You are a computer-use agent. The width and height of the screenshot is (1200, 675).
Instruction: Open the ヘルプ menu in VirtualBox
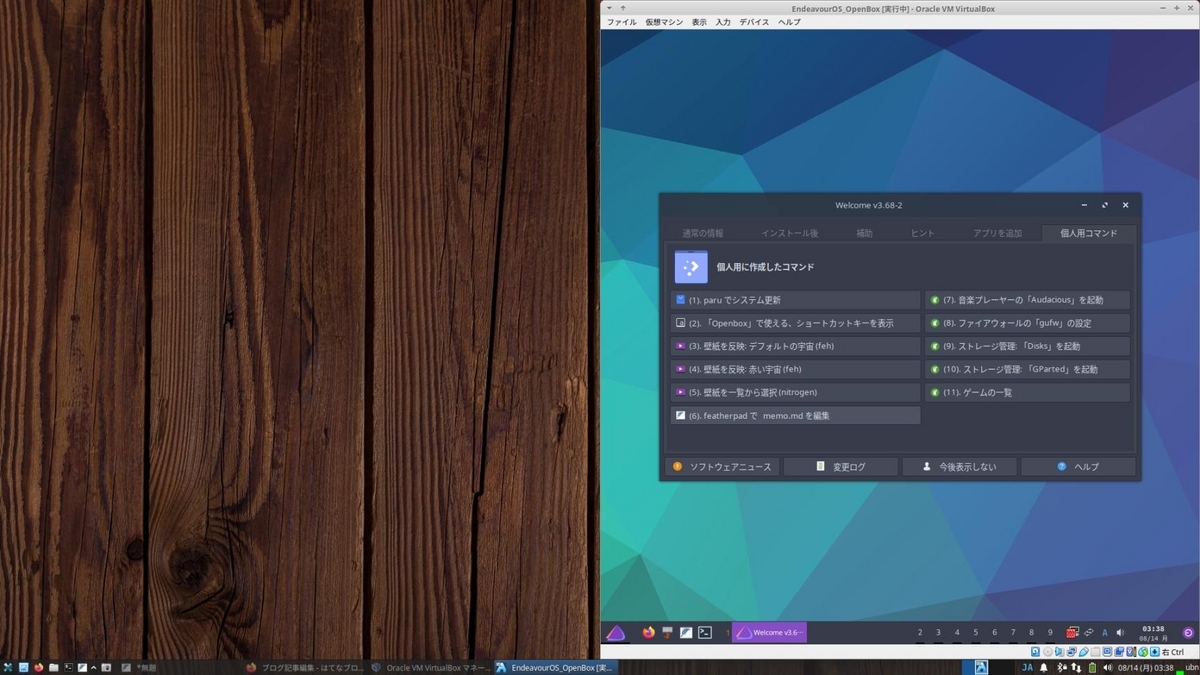(789, 22)
